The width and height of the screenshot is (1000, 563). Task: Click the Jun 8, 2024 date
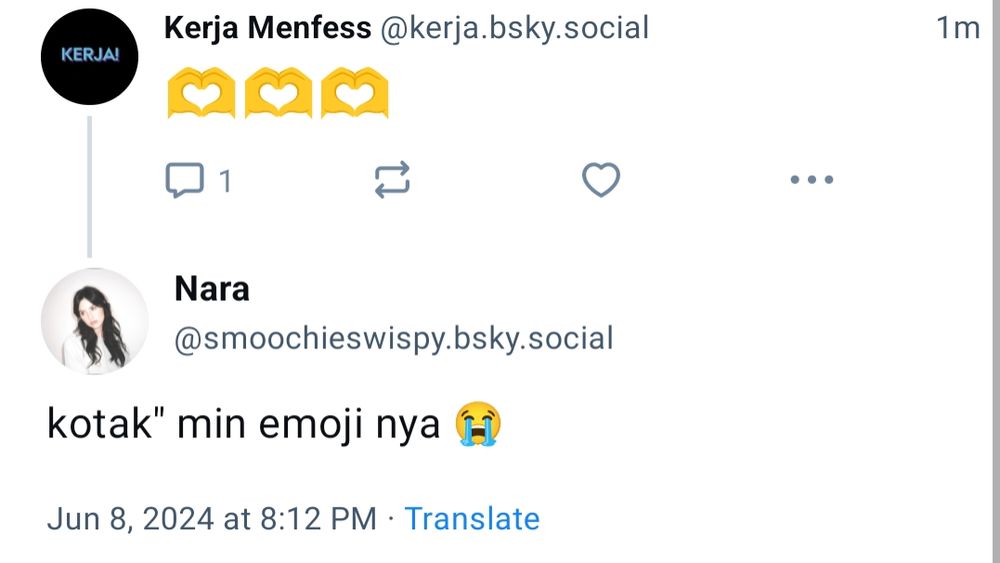211,519
